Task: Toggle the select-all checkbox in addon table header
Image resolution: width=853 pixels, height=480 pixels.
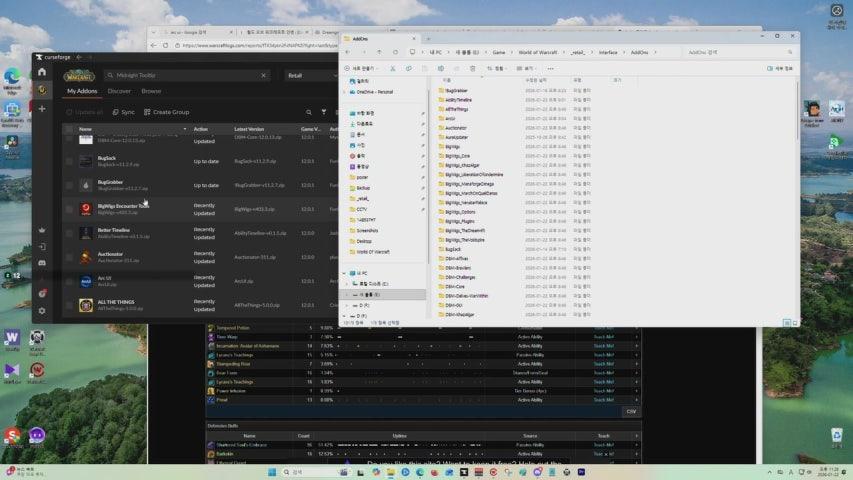Action: pyautogui.click(x=69, y=129)
